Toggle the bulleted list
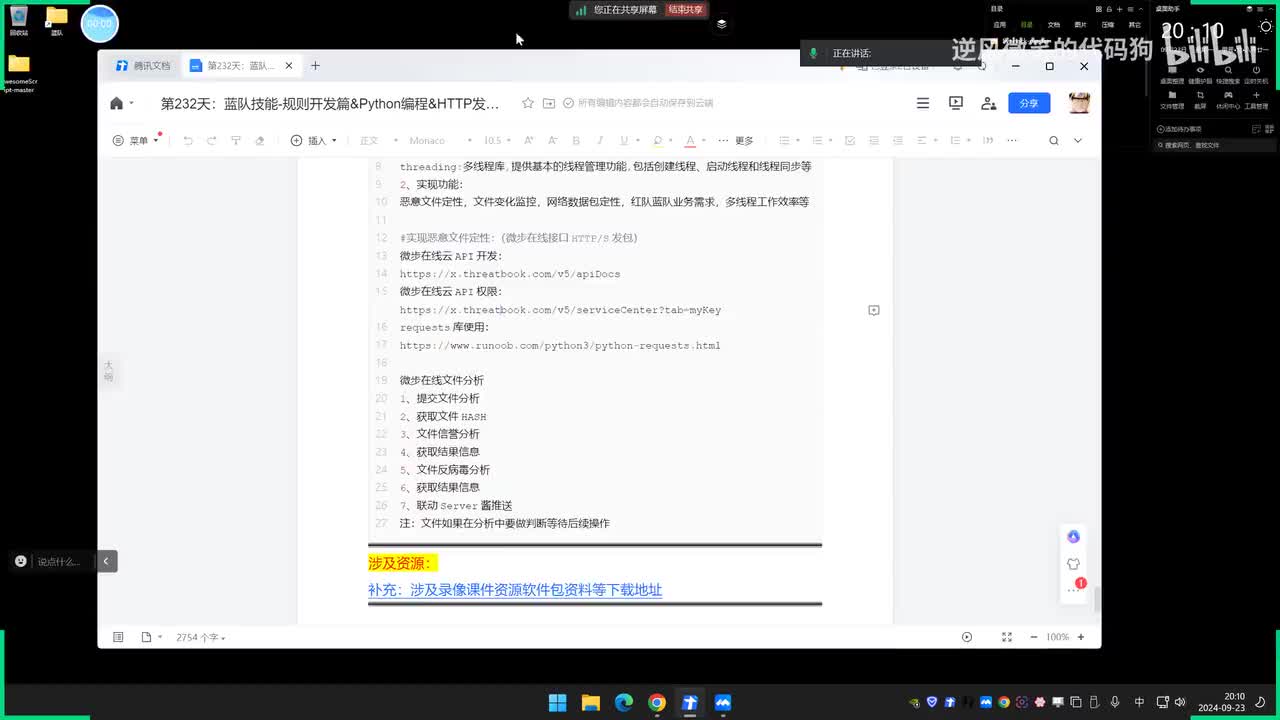Screen dimensions: 1280x720 point(784,141)
